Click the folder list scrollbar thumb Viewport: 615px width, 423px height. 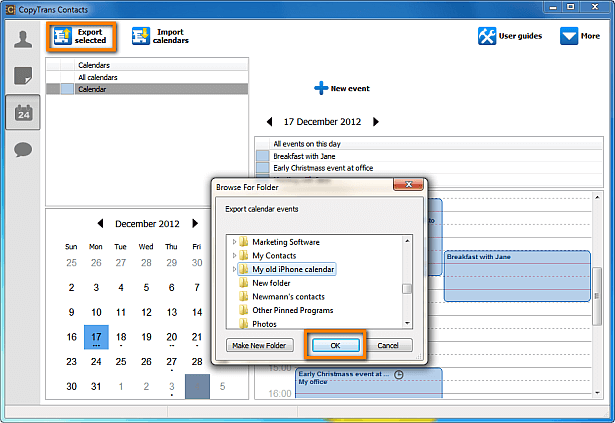pos(407,289)
